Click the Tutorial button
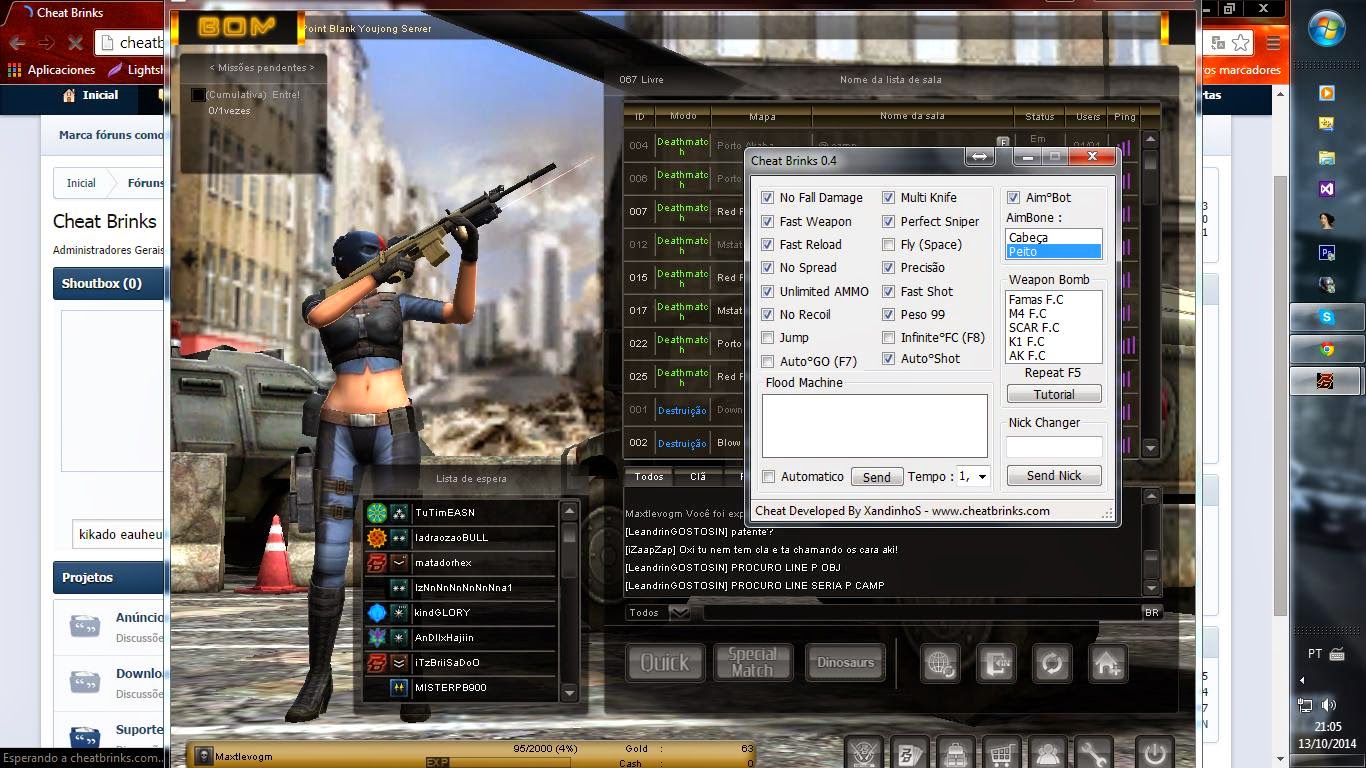This screenshot has width=1366, height=768. tap(1054, 394)
